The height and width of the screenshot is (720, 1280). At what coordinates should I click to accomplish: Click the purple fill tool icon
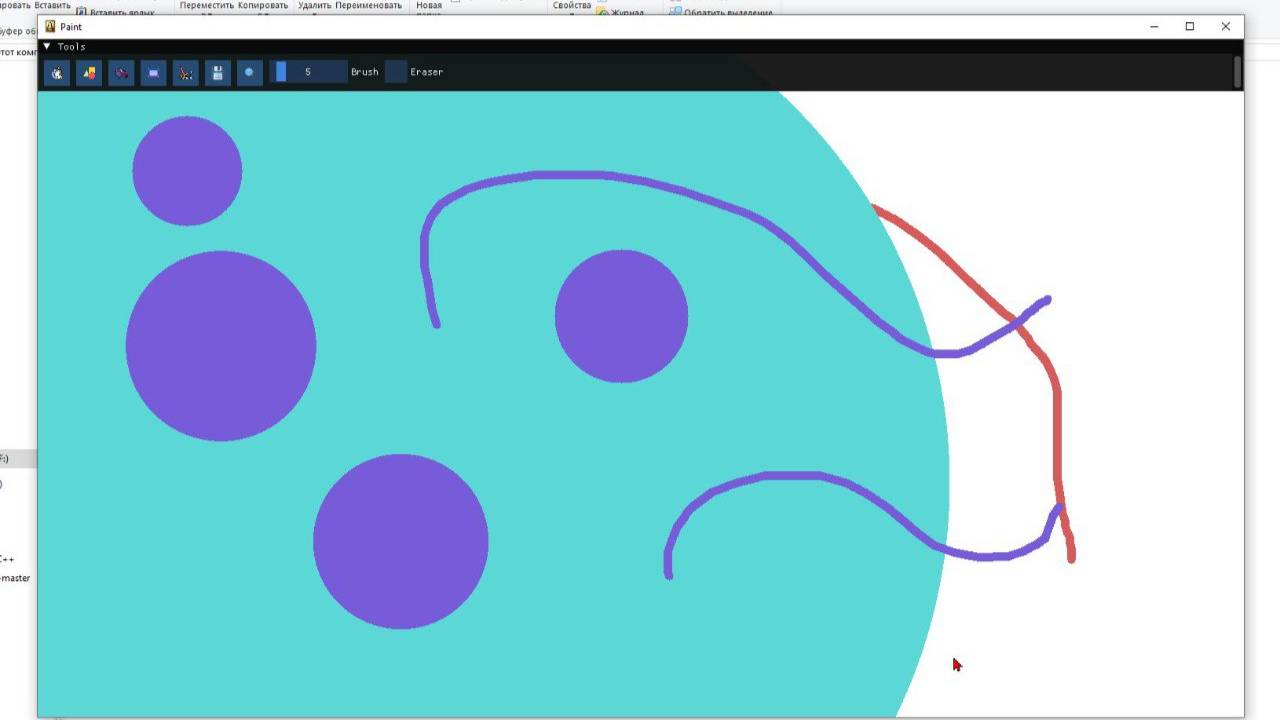pyautogui.click(x=121, y=72)
